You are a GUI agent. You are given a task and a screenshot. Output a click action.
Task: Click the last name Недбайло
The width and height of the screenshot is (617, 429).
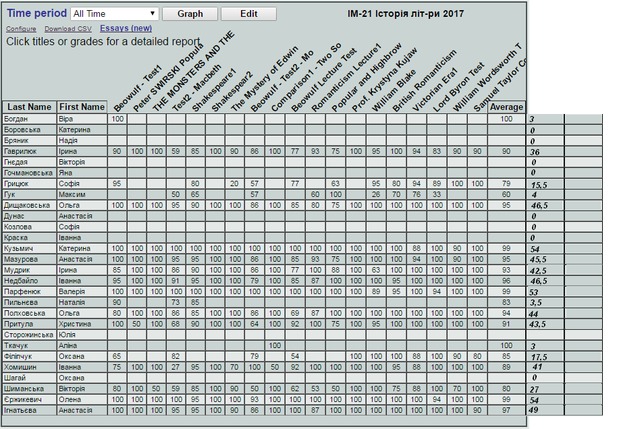21,281
